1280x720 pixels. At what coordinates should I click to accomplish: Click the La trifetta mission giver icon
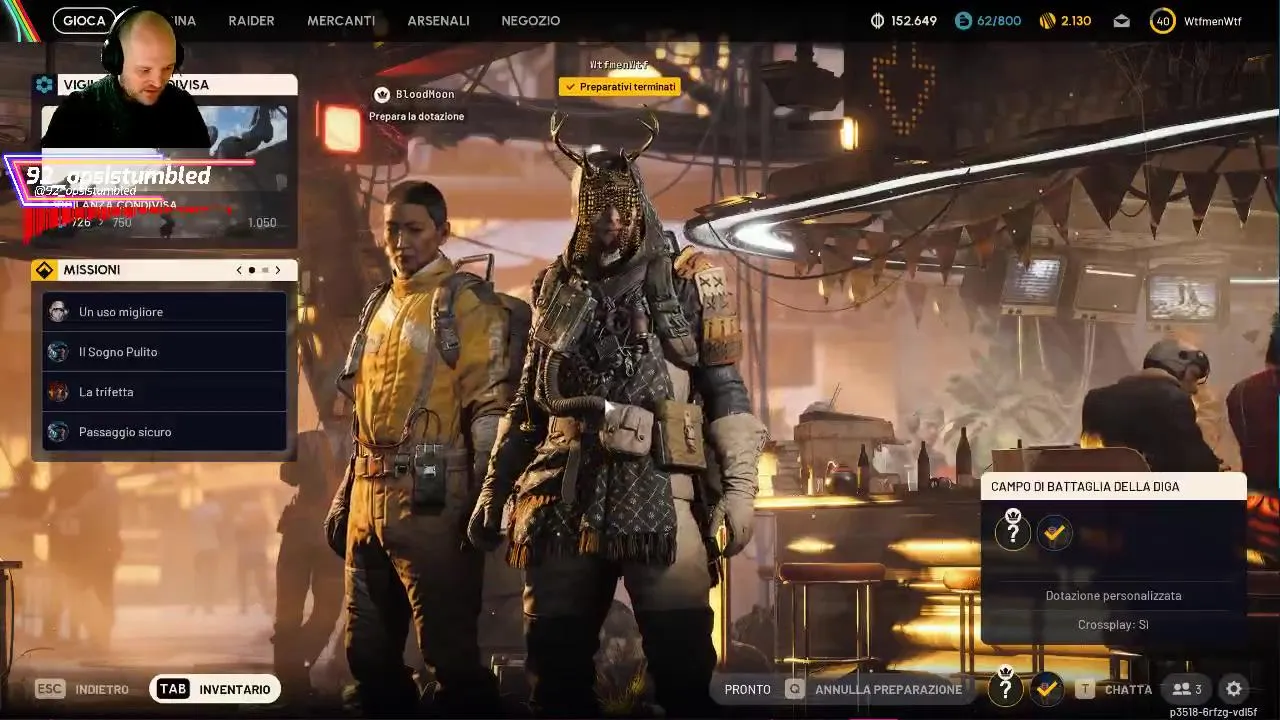pyautogui.click(x=59, y=392)
